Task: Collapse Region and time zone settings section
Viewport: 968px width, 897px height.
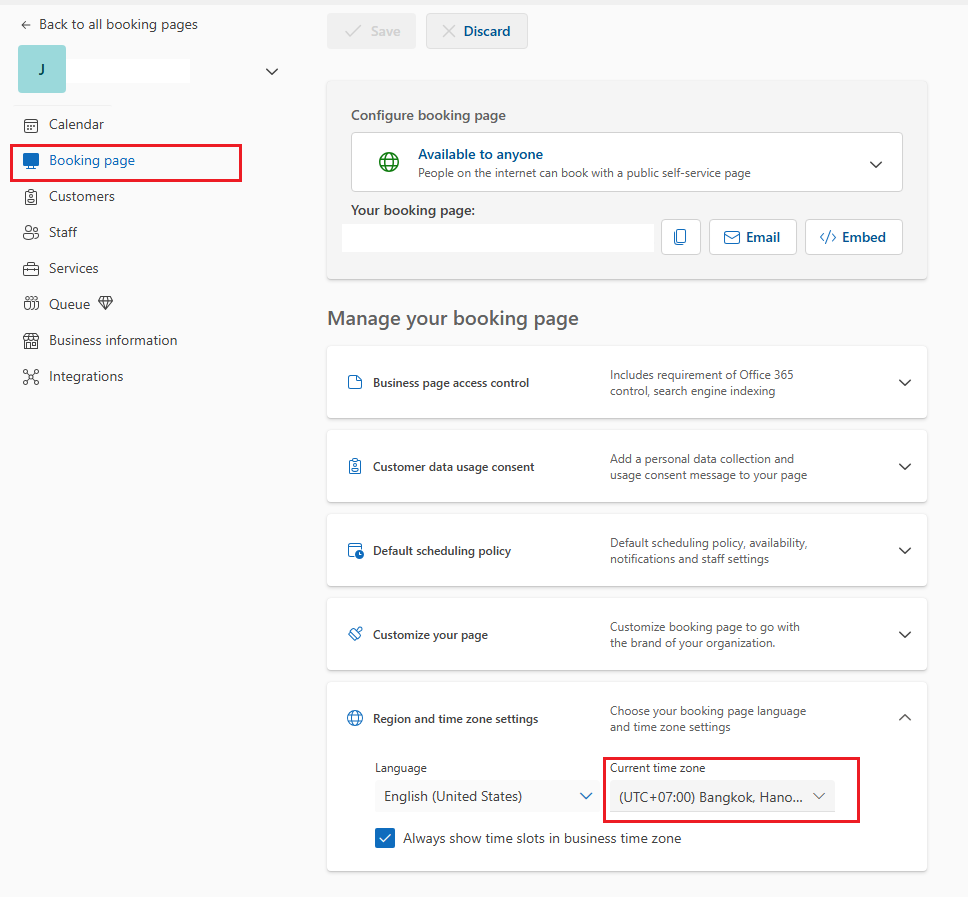Action: click(x=904, y=717)
